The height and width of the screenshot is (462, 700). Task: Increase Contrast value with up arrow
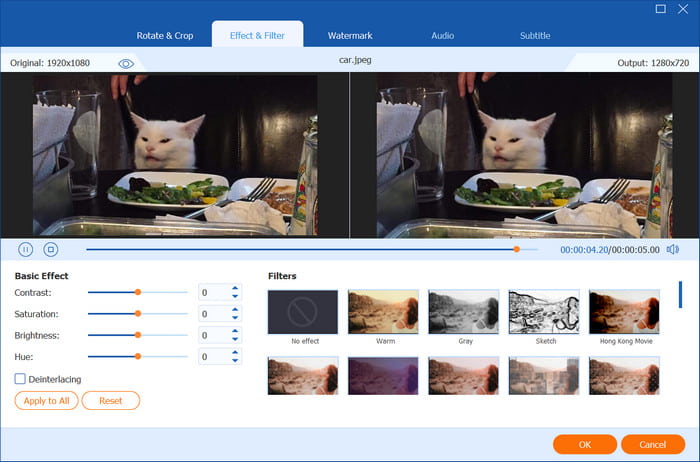tap(235, 288)
